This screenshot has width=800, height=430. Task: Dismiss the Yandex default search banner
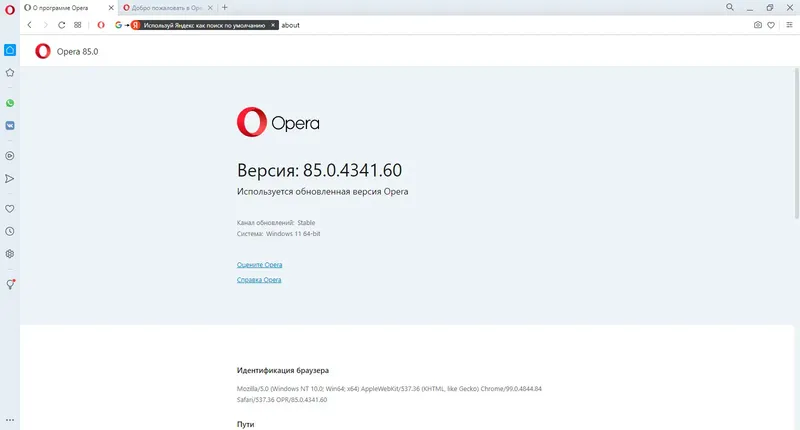pos(273,25)
